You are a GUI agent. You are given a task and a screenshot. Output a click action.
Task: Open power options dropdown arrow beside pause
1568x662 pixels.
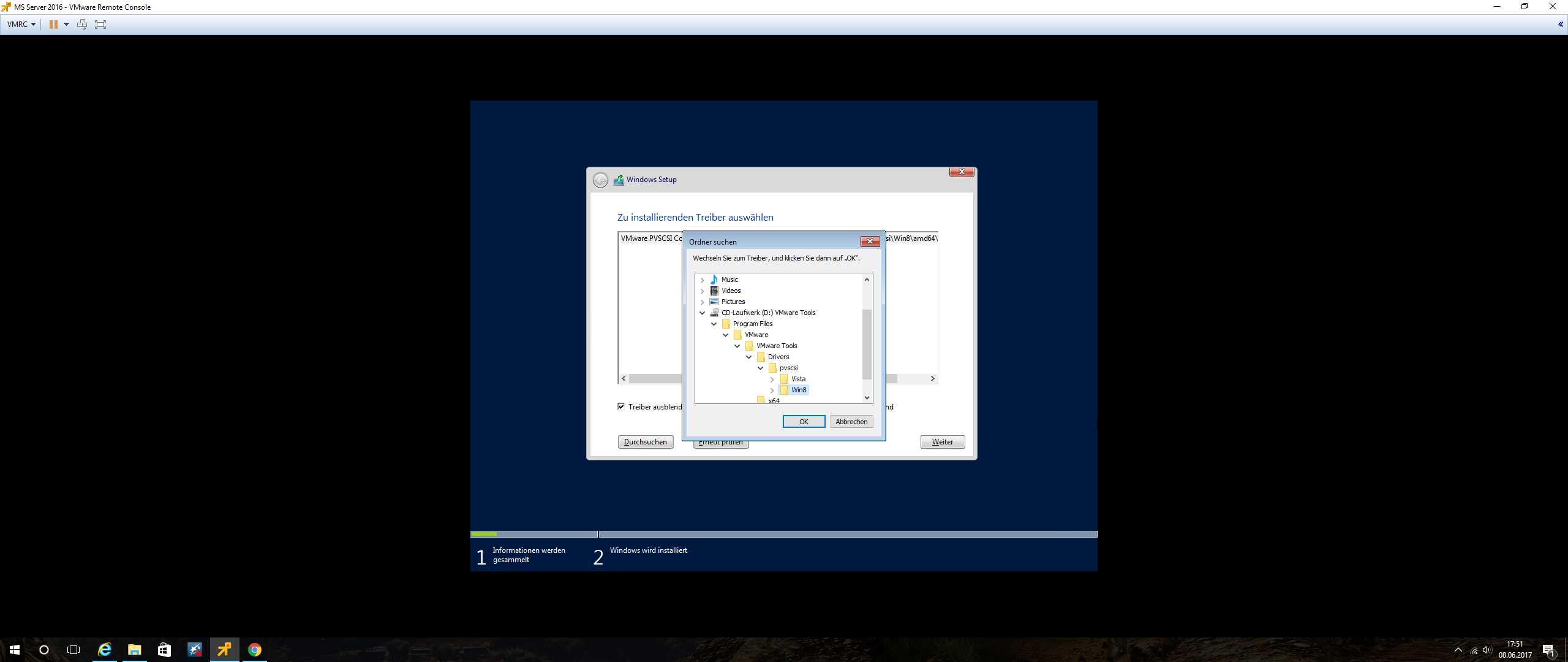click(66, 25)
